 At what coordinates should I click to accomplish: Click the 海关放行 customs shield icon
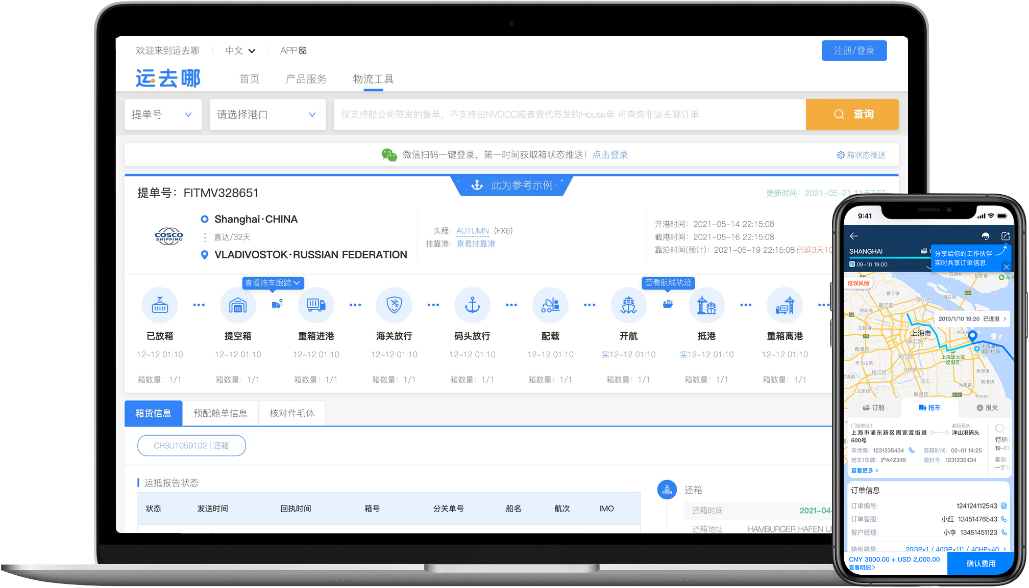394,305
